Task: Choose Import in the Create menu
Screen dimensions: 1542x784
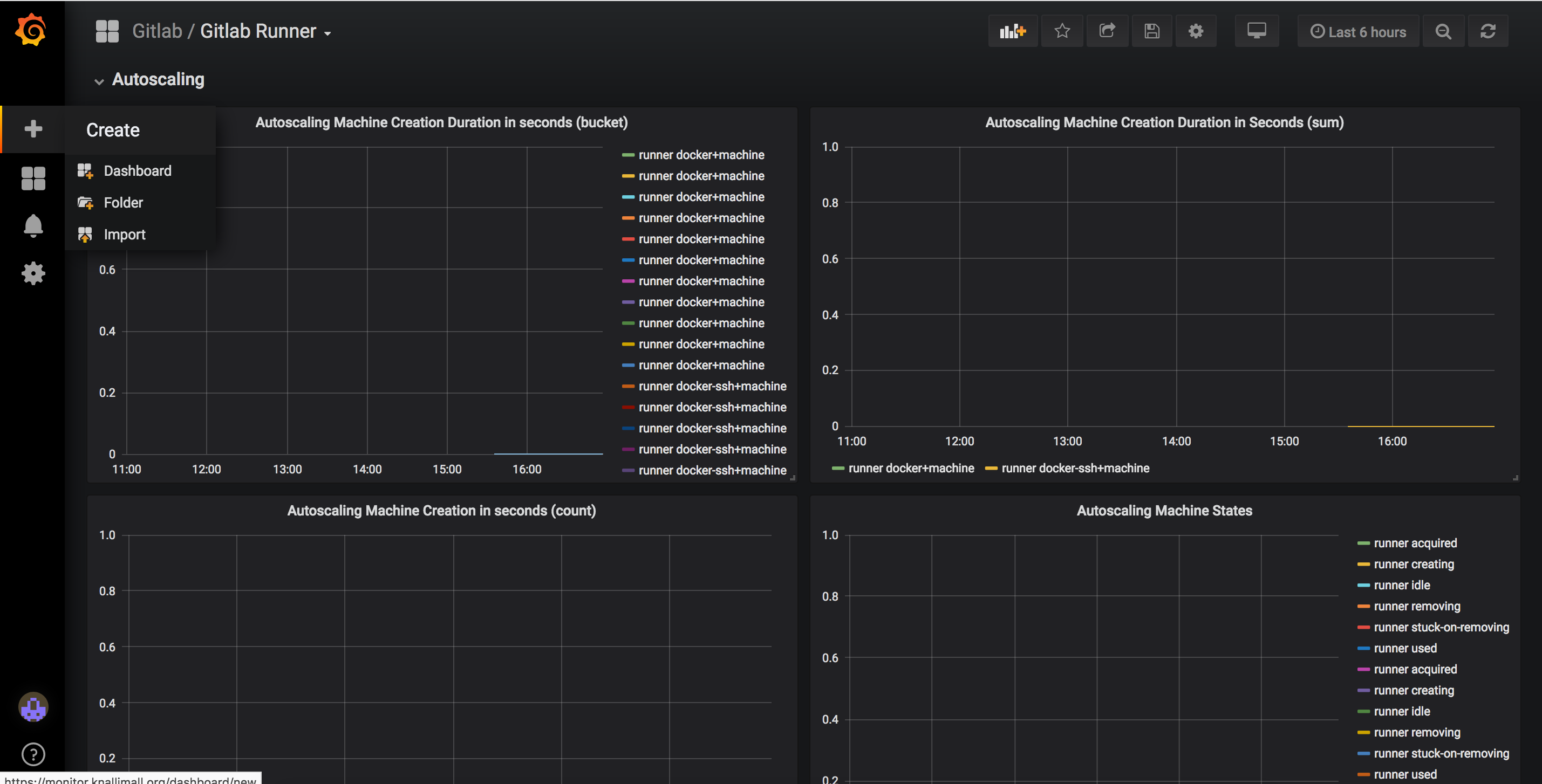Action: [x=124, y=235]
